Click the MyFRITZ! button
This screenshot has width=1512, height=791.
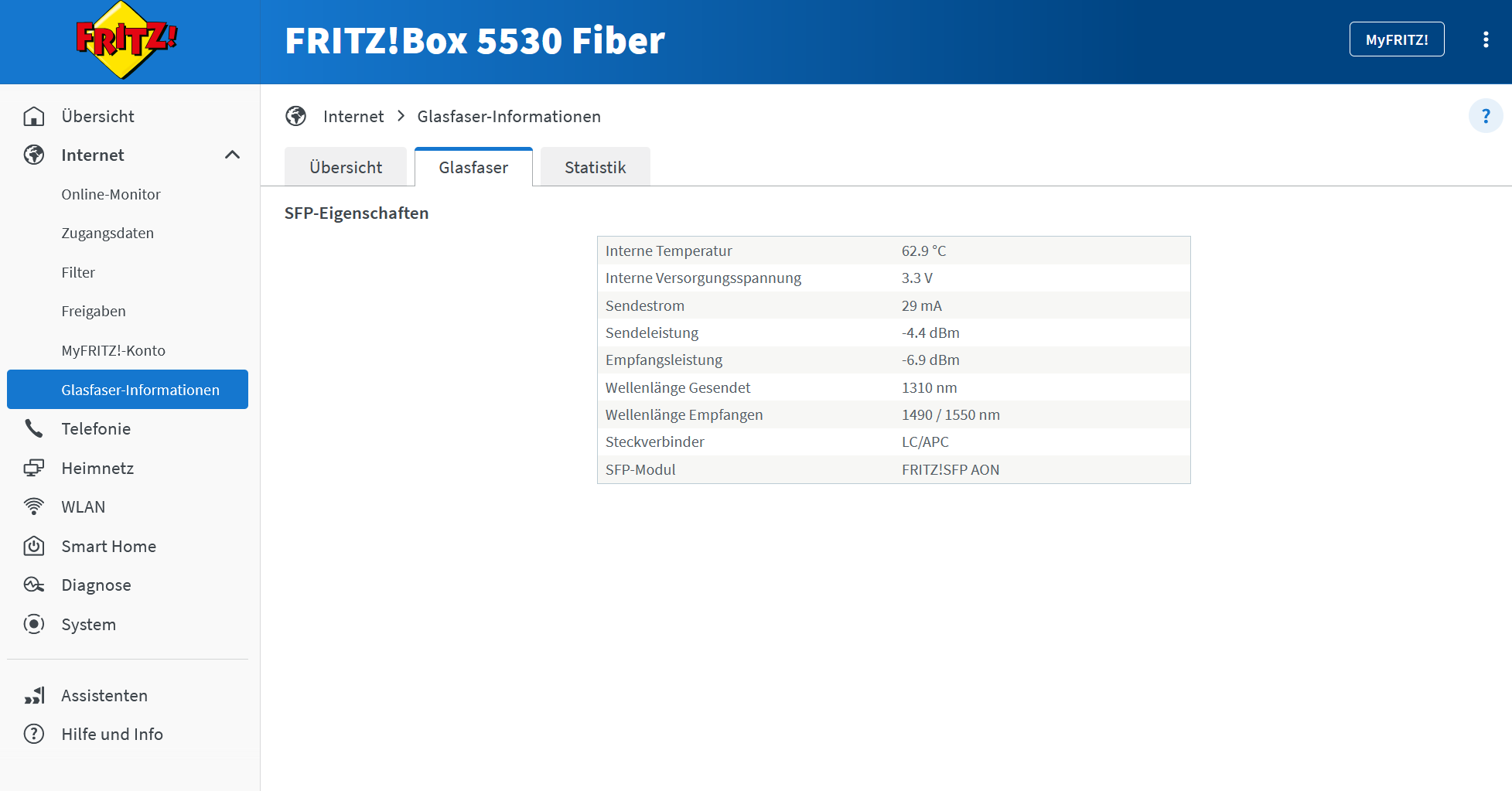coord(1397,39)
